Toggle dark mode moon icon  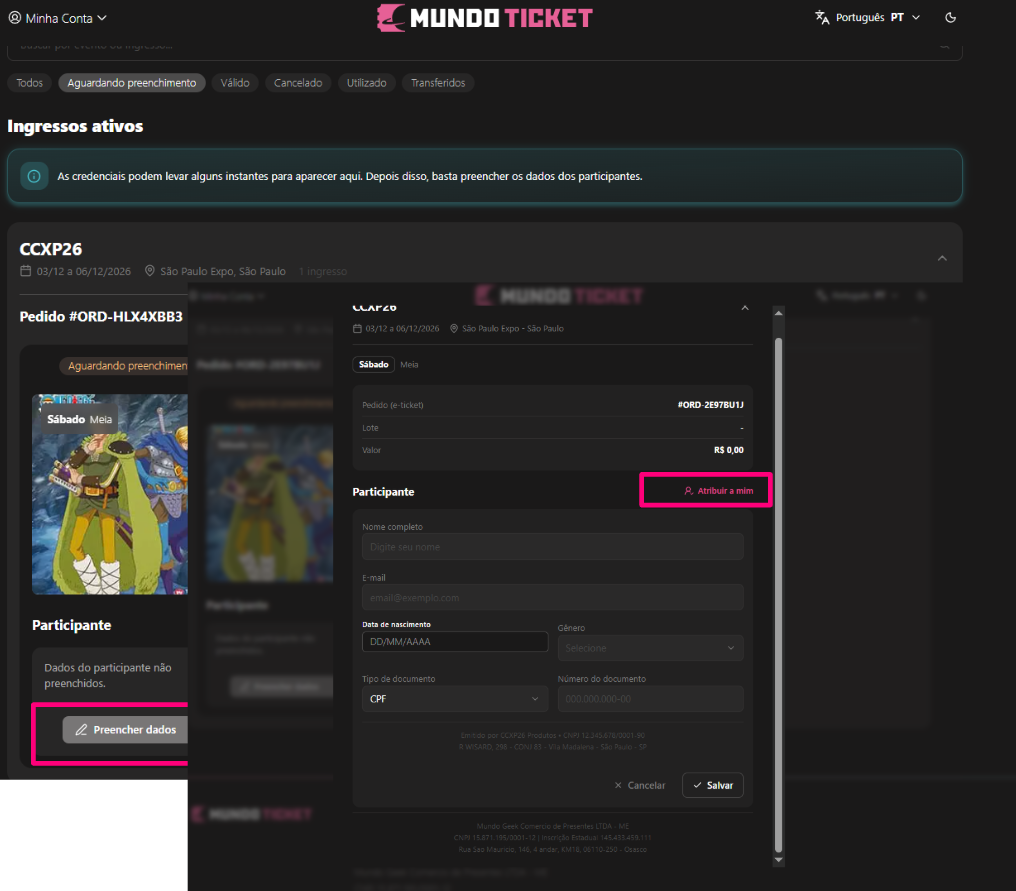coord(951,17)
